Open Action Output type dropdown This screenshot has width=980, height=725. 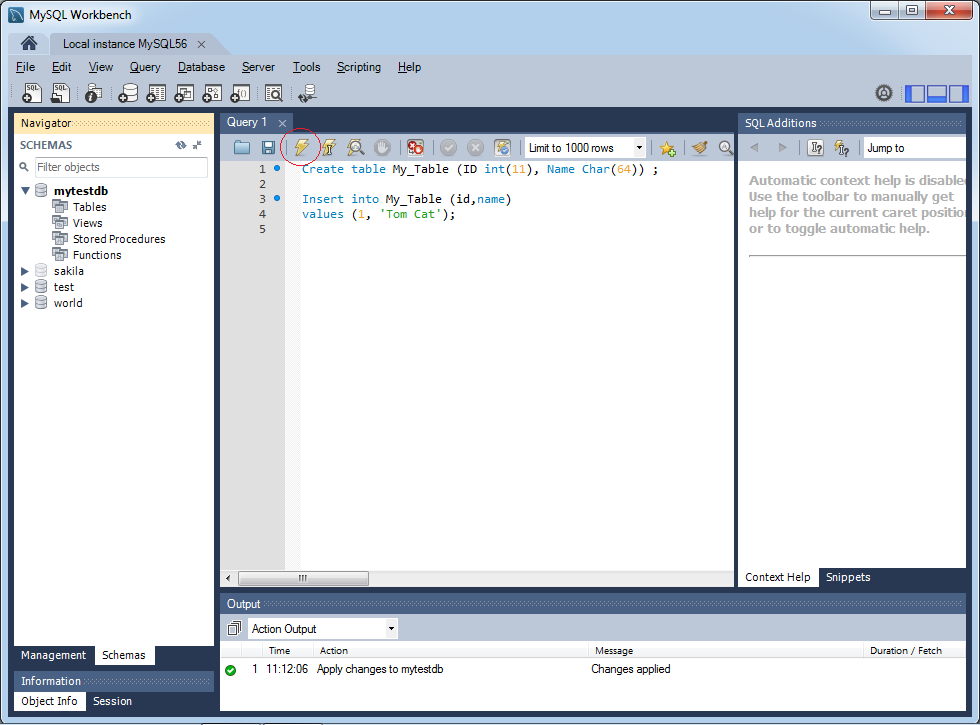[391, 629]
